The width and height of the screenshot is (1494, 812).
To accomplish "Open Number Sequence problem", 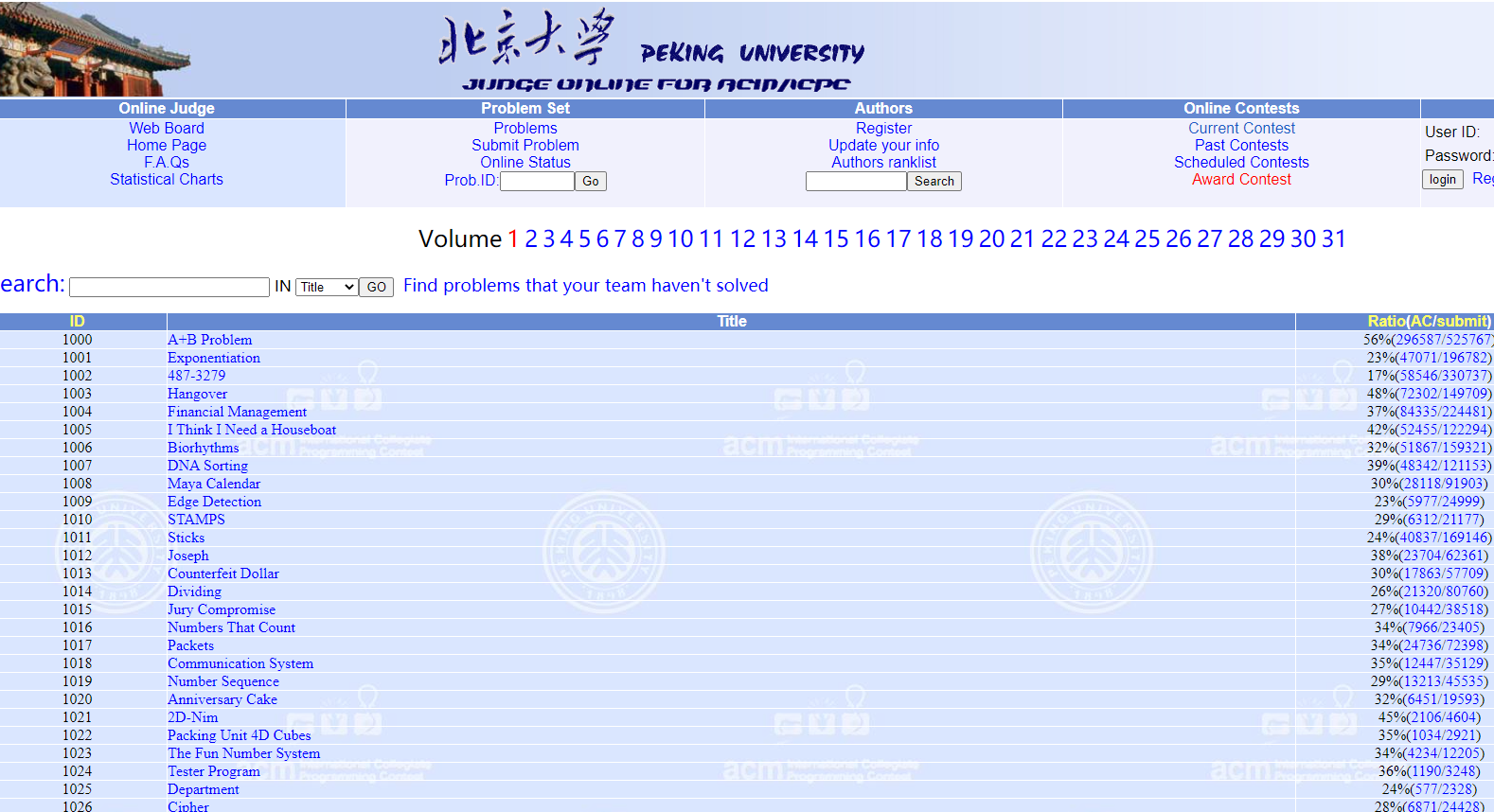I will (223, 681).
